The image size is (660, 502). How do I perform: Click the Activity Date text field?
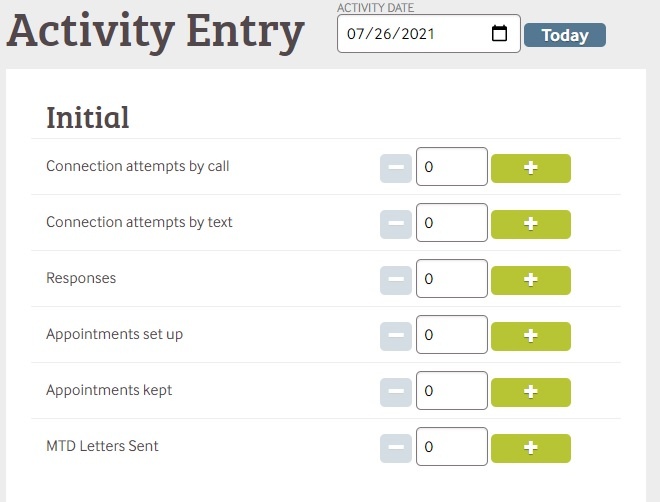410,34
